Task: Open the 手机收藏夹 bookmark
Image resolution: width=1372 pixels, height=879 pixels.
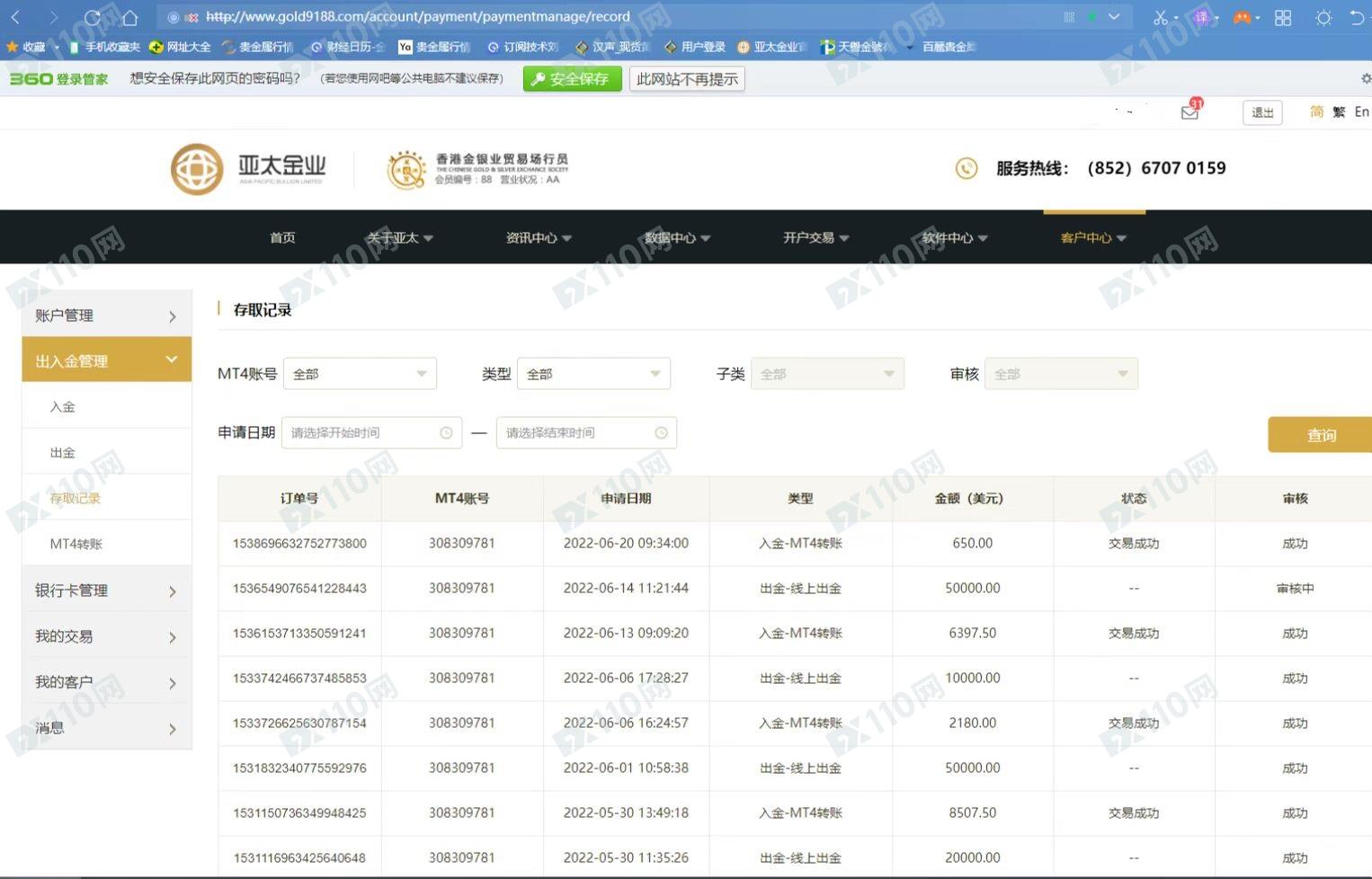Action: (104, 47)
